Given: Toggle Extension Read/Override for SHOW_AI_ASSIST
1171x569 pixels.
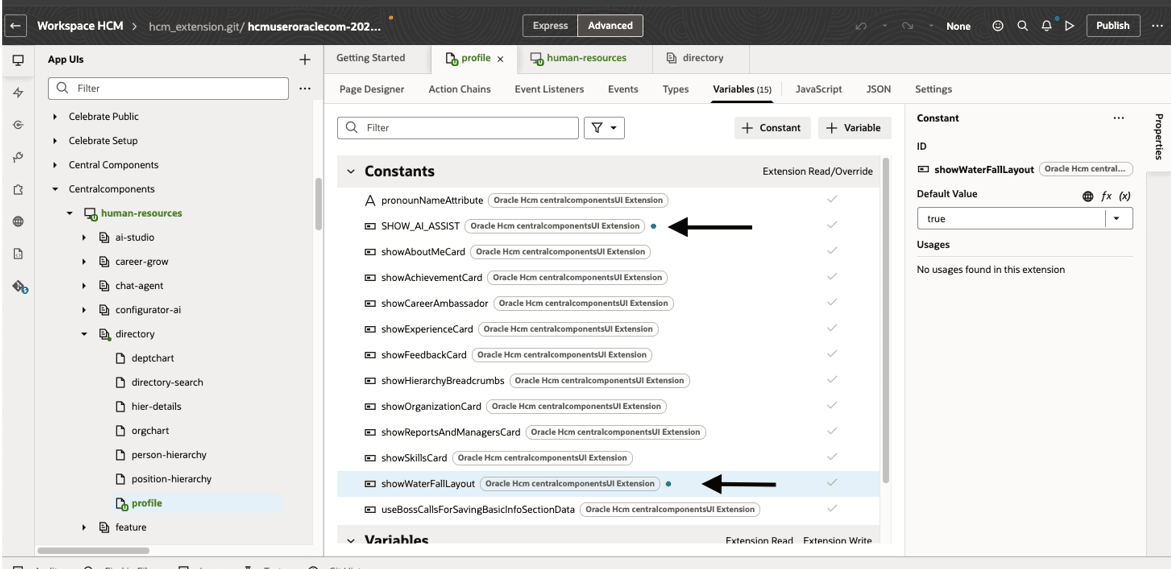Looking at the screenshot, I should coord(832,226).
